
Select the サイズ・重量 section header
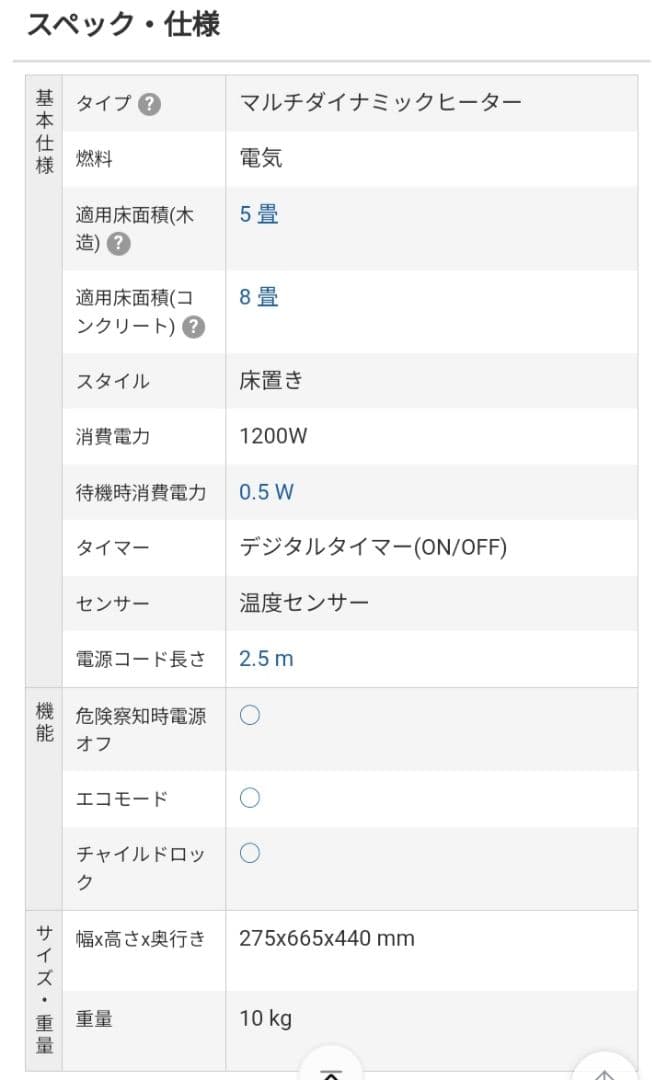pos(42,985)
